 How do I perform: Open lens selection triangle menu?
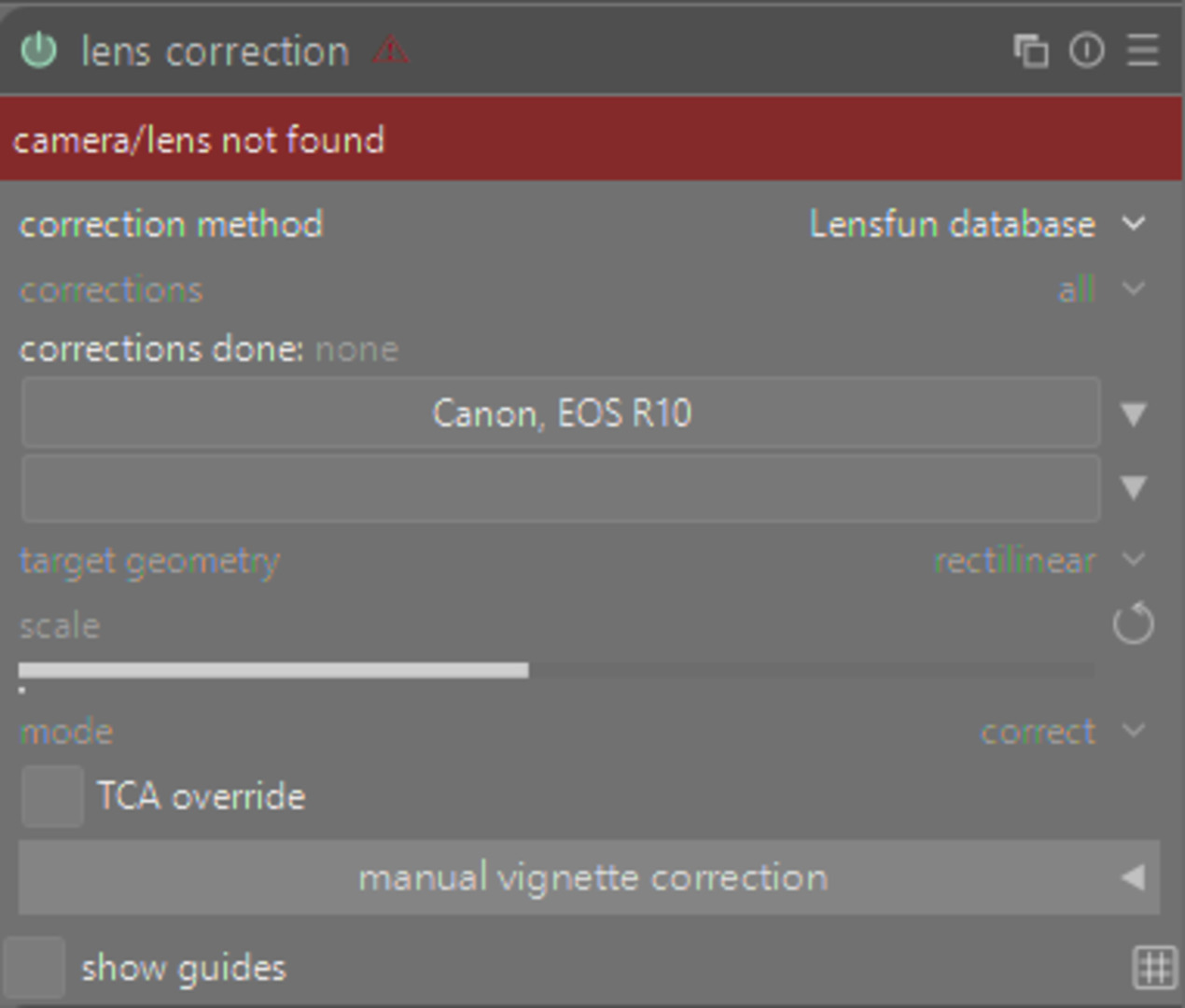pos(1133,487)
